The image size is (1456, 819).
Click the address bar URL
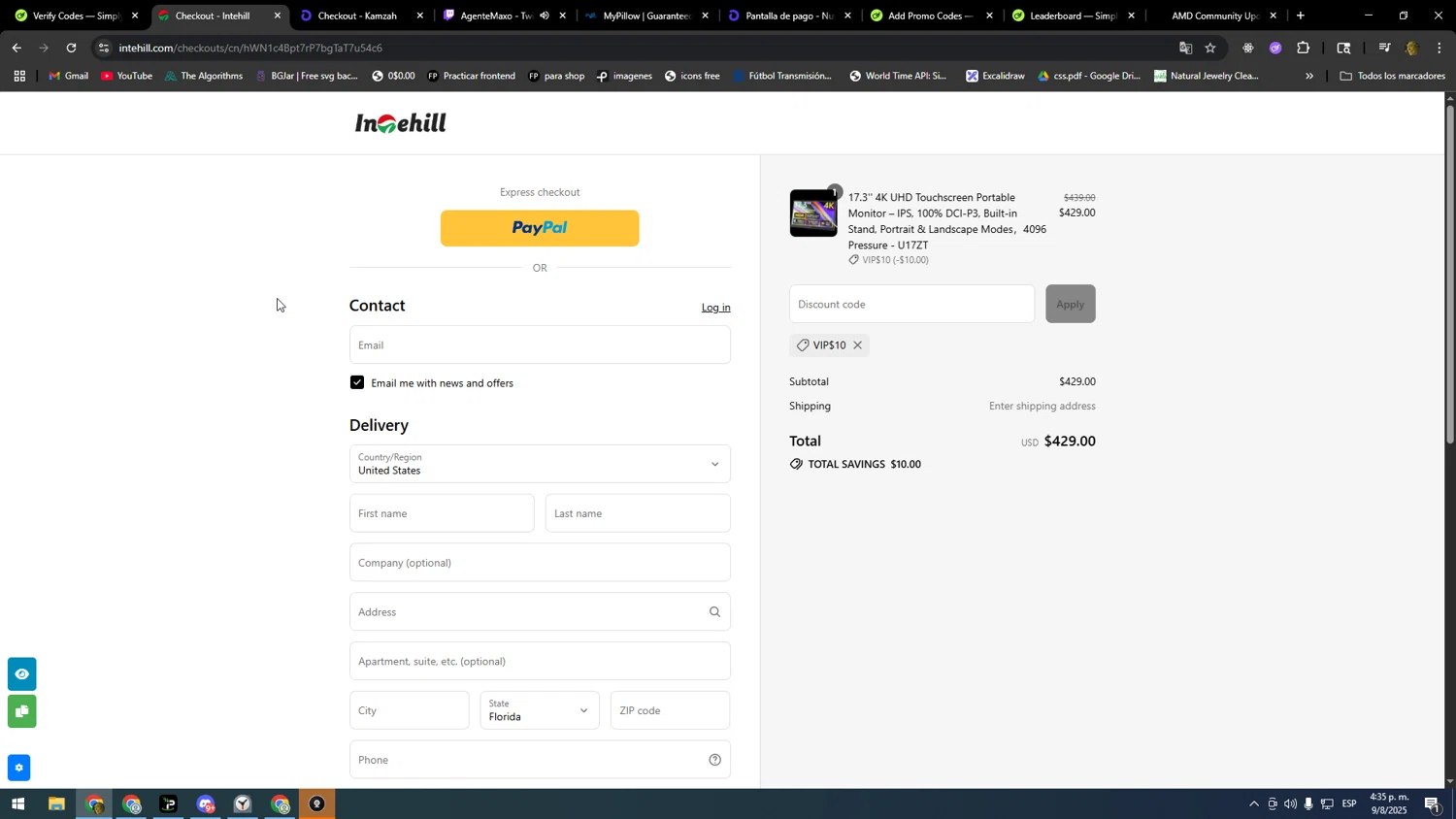pyautogui.click(x=250, y=48)
